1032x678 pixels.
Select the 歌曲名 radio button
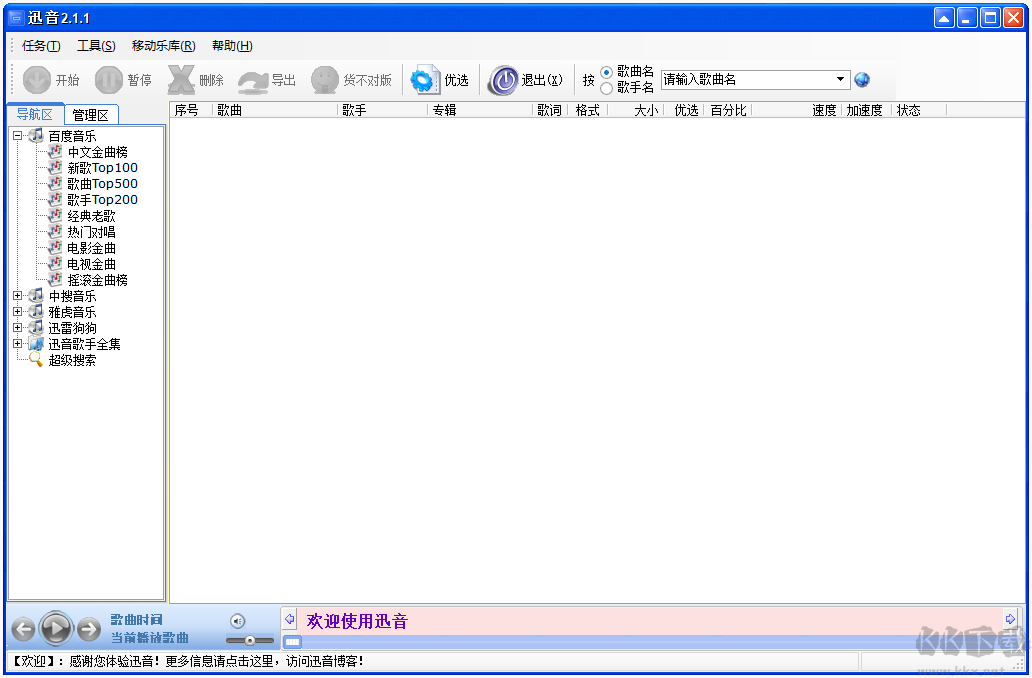(x=607, y=70)
